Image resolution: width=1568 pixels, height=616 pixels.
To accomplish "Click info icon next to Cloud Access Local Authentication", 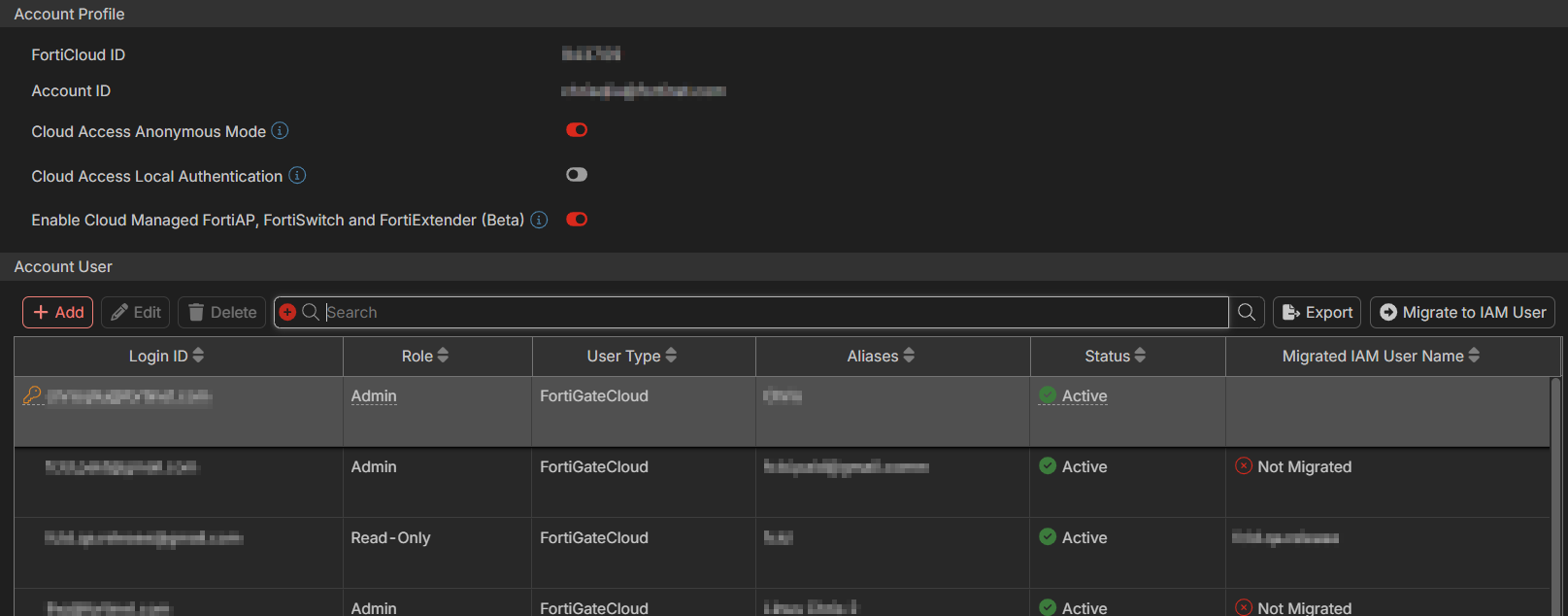I will pos(297,175).
